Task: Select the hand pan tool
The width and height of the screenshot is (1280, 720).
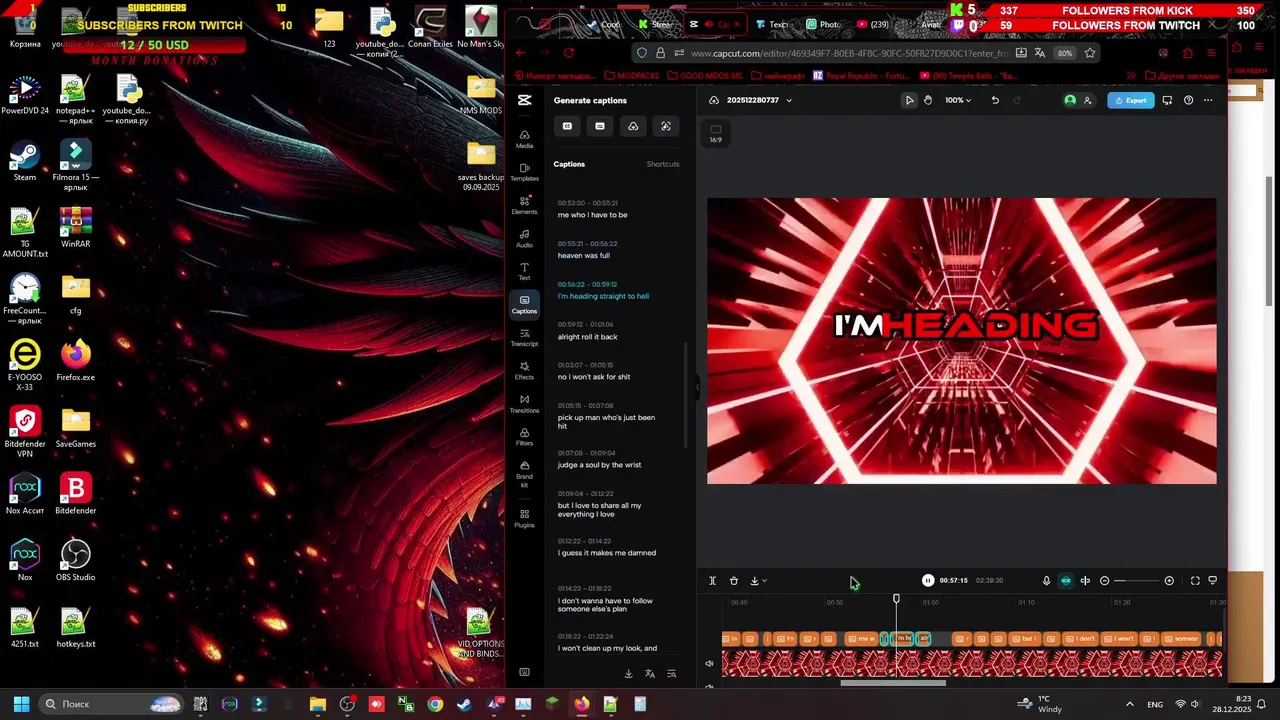Action: 928,100
